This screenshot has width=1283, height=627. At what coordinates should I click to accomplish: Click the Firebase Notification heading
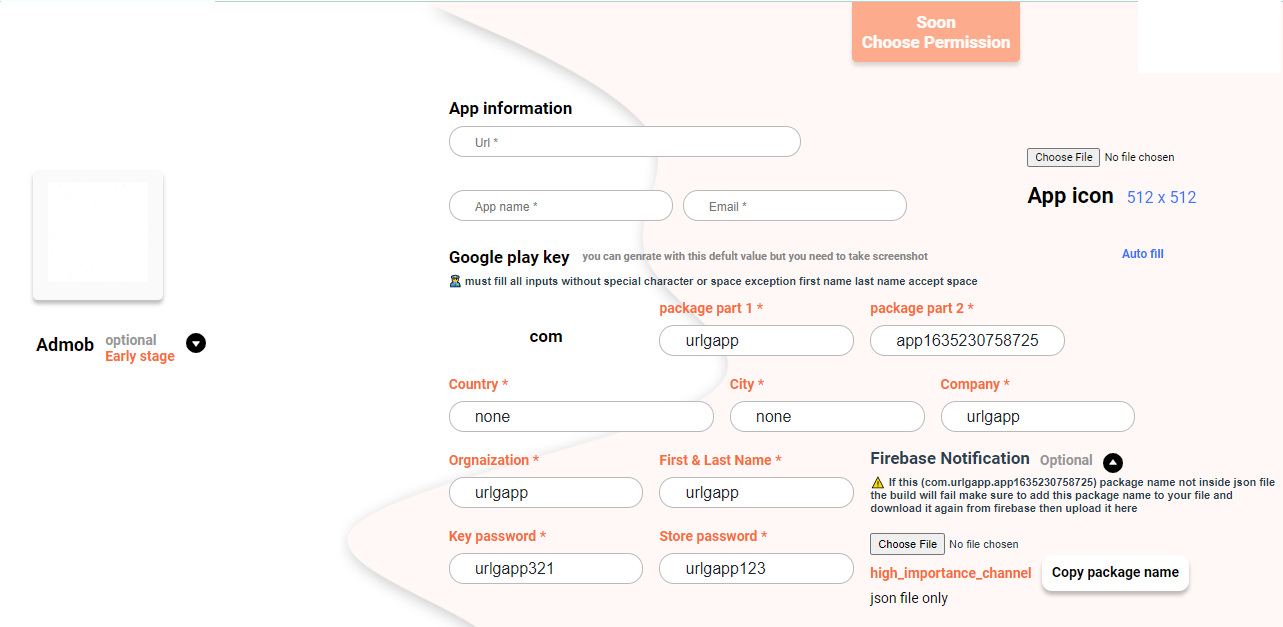click(950, 458)
